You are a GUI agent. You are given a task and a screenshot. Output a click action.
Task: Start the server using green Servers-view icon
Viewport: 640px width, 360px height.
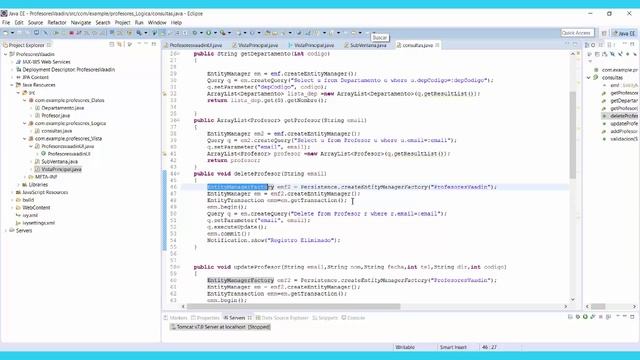pyautogui.click(x=585, y=316)
